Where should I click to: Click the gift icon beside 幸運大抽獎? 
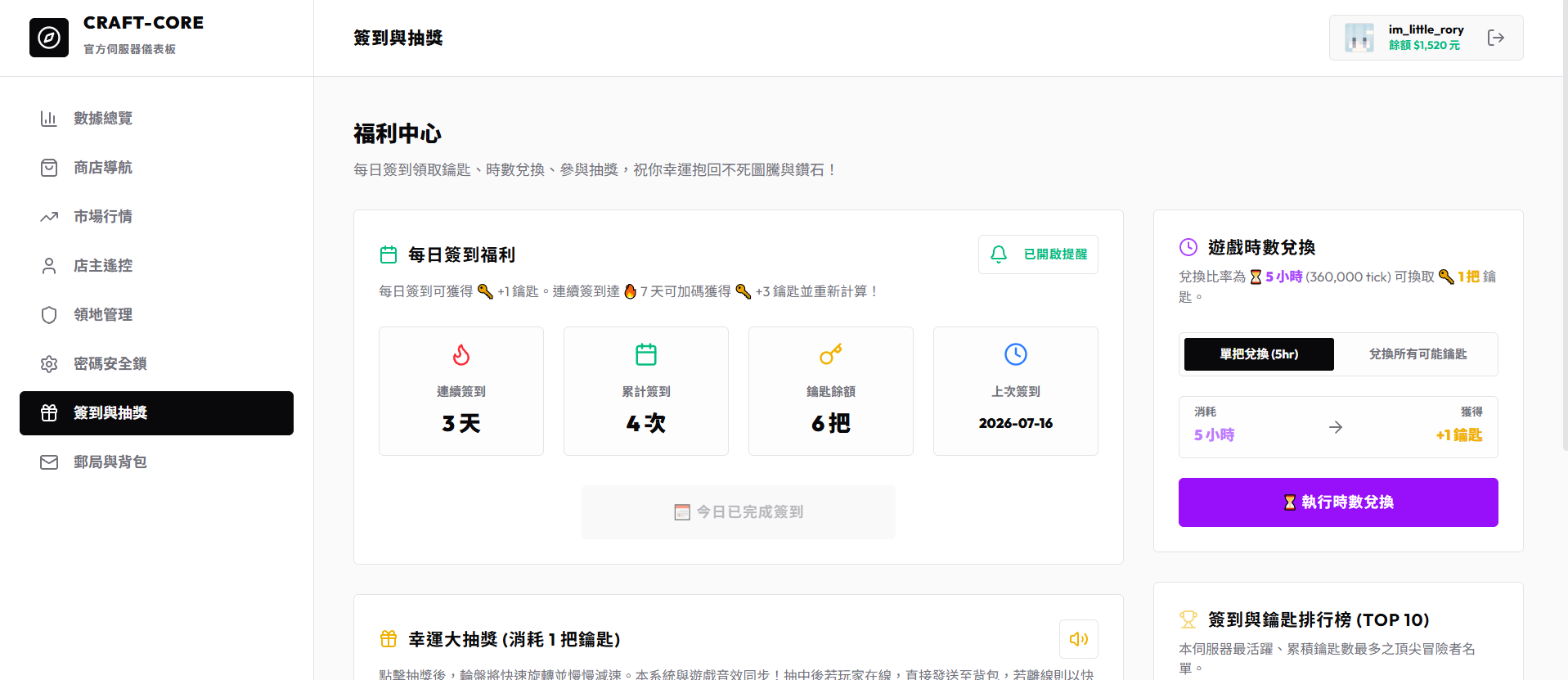tap(389, 639)
